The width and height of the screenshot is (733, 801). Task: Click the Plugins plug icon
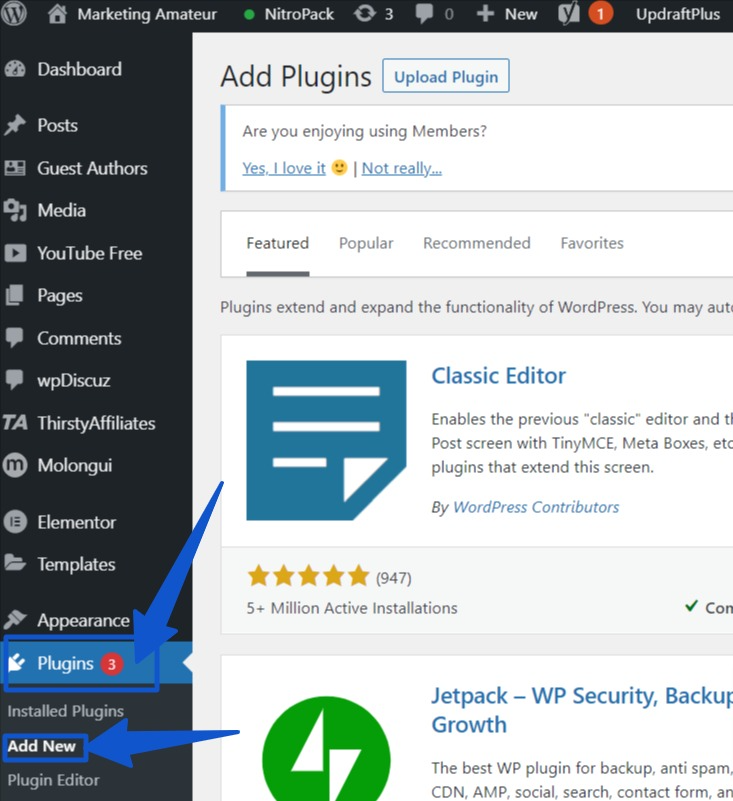[x=17, y=663]
